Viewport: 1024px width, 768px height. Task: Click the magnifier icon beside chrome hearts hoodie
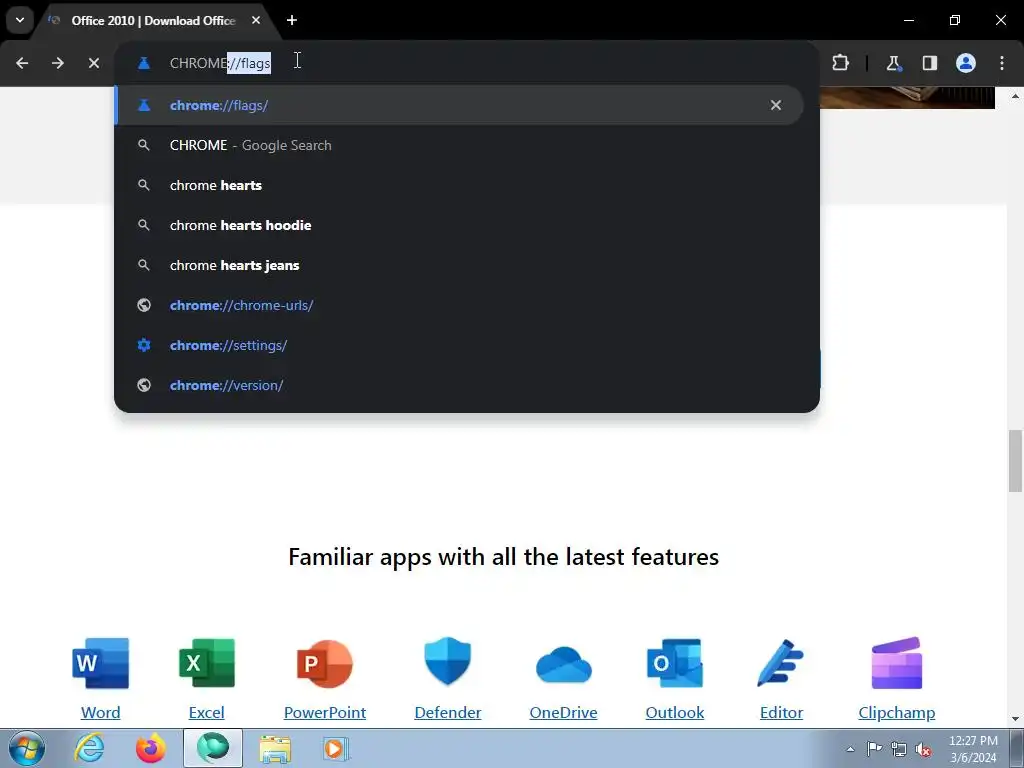coord(144,225)
